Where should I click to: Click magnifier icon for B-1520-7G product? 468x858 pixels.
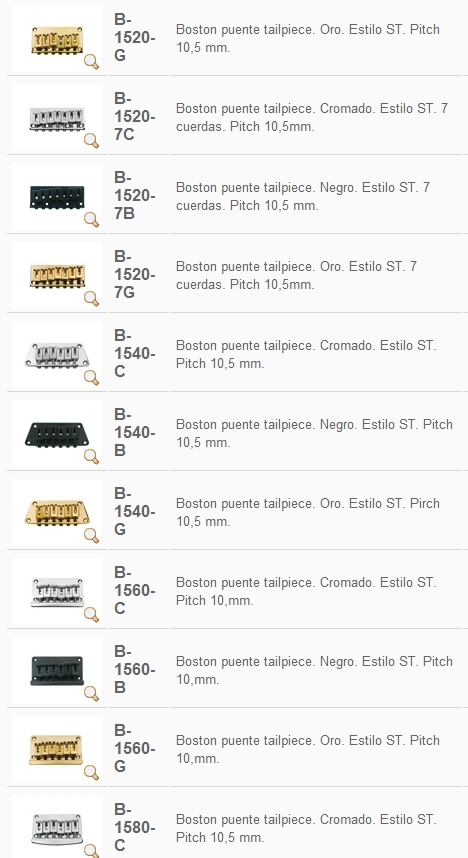[x=91, y=298]
